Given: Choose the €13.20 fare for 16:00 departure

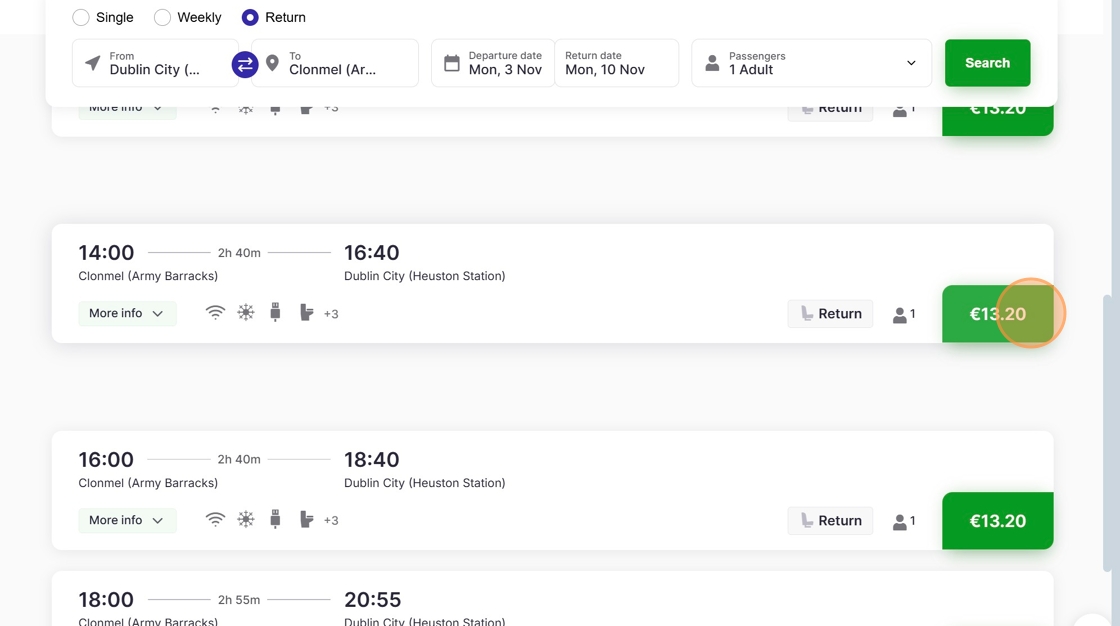Looking at the screenshot, I should [x=997, y=521].
